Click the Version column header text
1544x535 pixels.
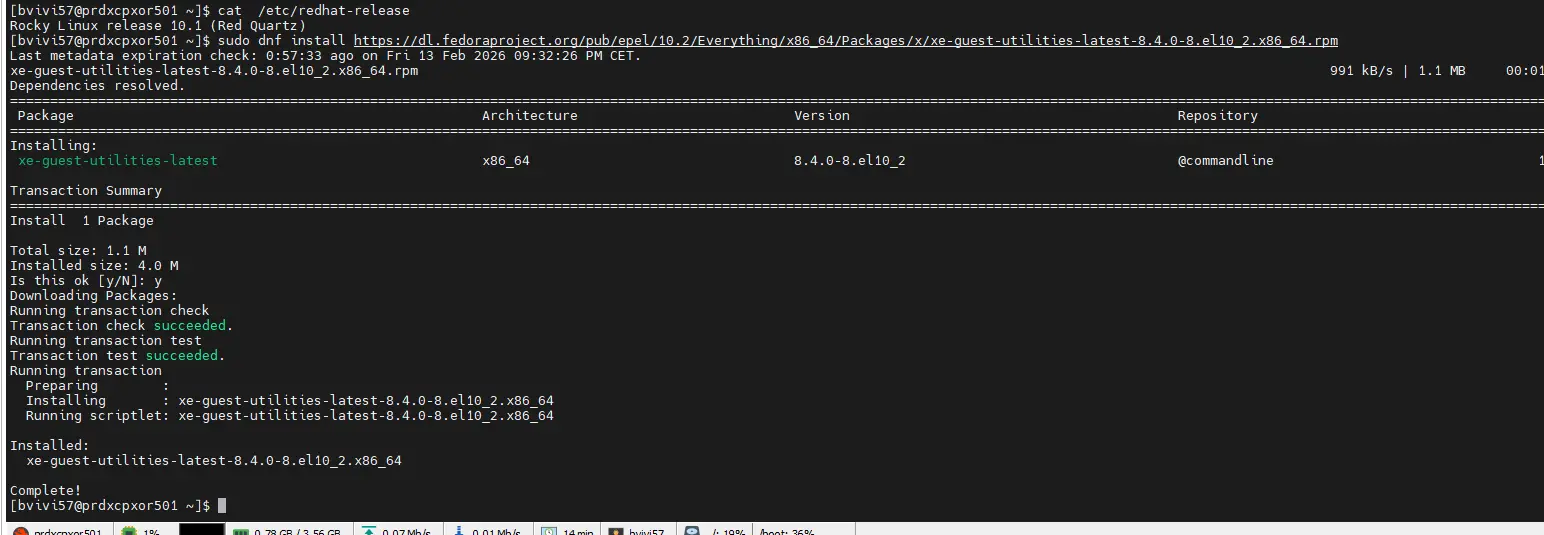(x=821, y=116)
